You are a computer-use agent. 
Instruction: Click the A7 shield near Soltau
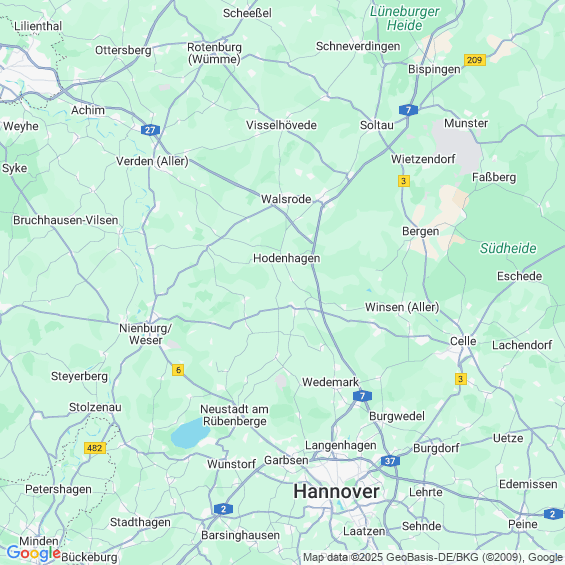(x=408, y=110)
